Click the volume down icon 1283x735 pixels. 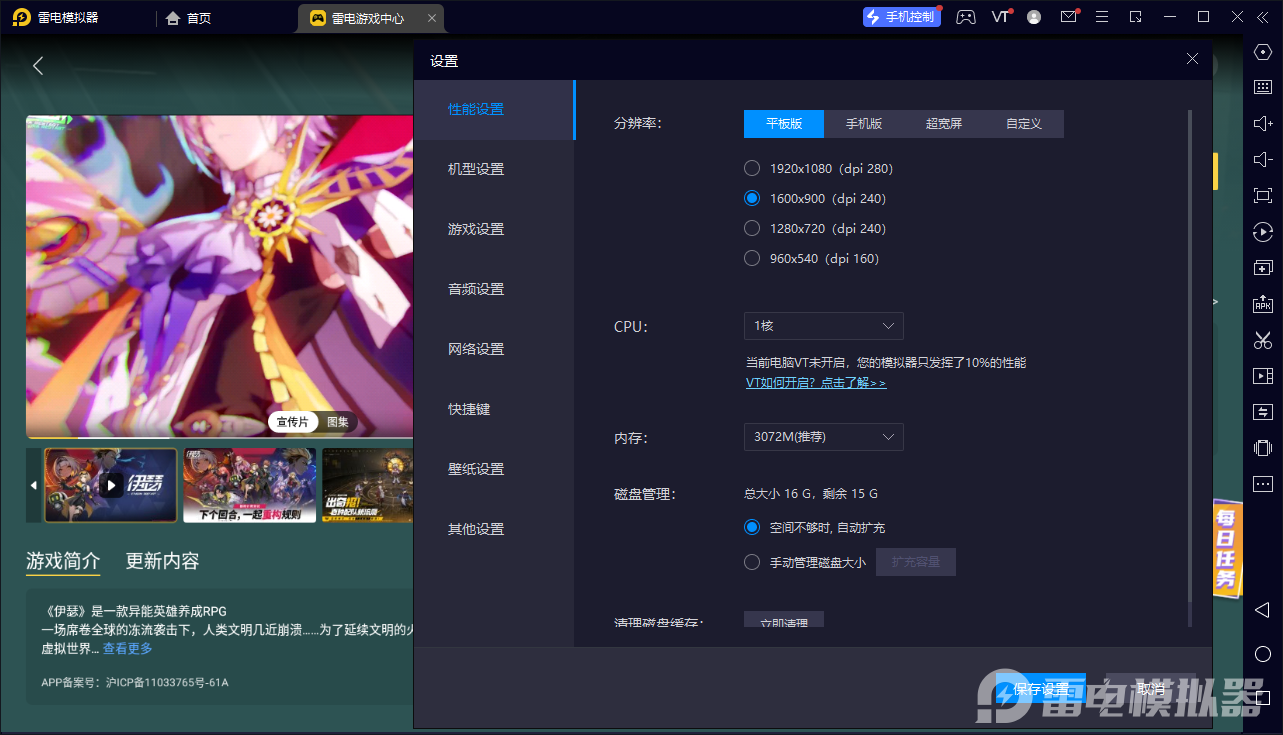pos(1263,159)
